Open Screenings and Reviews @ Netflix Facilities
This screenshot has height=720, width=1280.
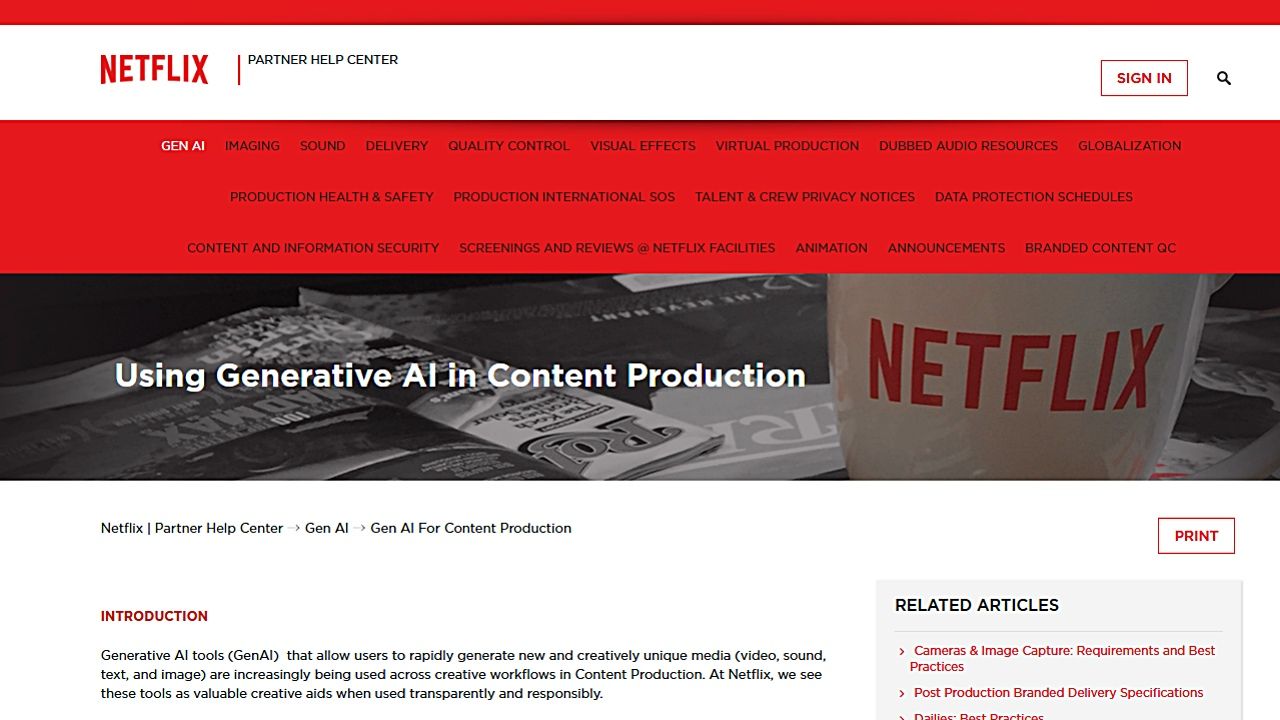point(617,248)
